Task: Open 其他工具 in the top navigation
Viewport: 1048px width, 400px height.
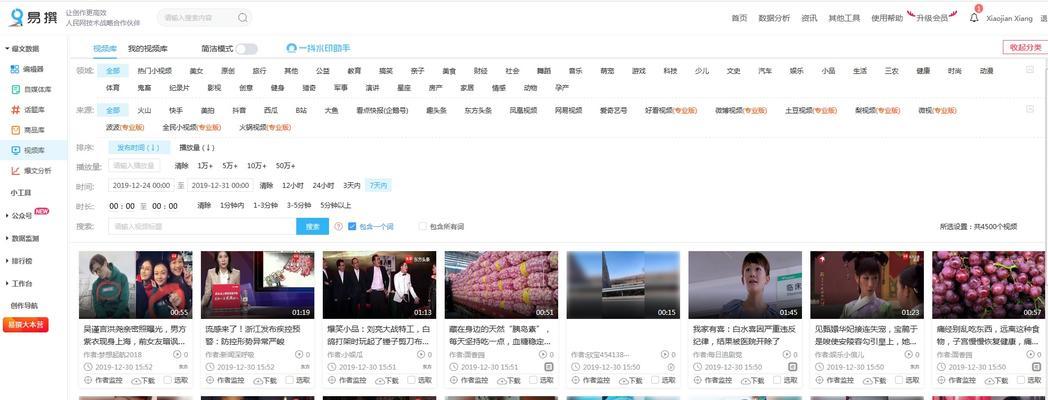Action: [x=844, y=18]
